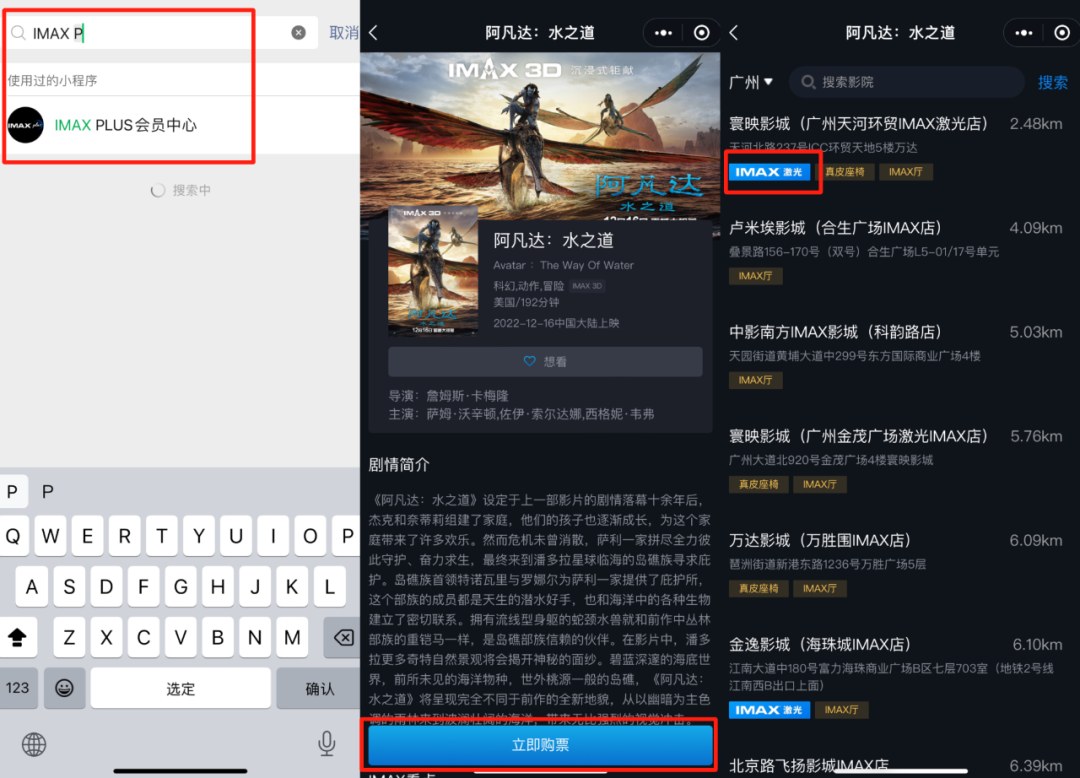This screenshot has width=1080, height=778.
Task: Select 卢米埃影城 合生广场IMAX店
Action: coord(835,228)
